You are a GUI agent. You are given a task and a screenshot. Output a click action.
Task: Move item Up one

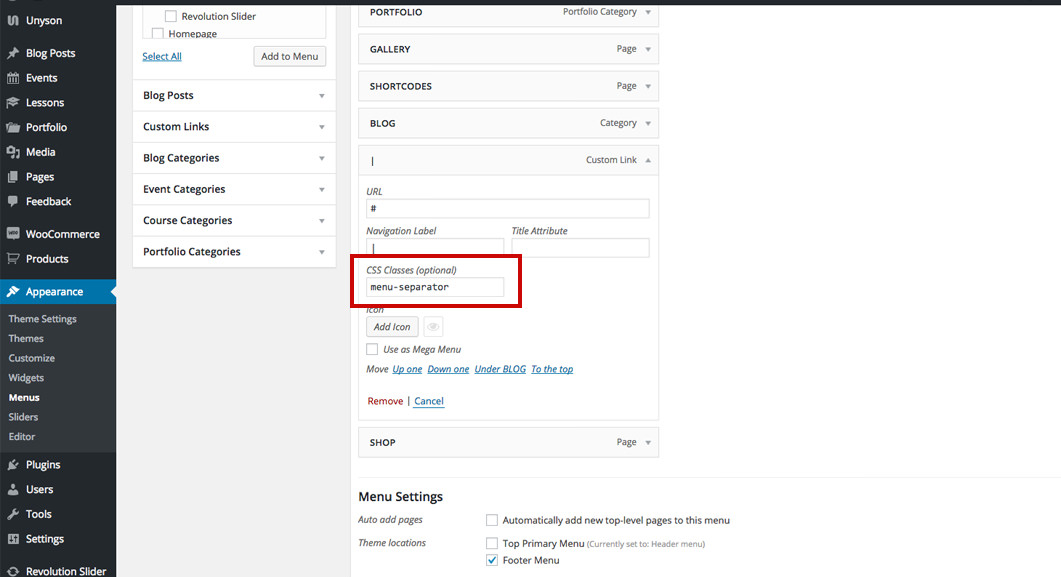[407, 369]
